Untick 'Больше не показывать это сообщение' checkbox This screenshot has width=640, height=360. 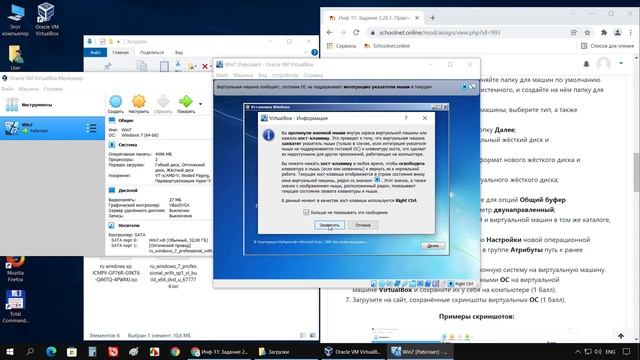(306, 212)
